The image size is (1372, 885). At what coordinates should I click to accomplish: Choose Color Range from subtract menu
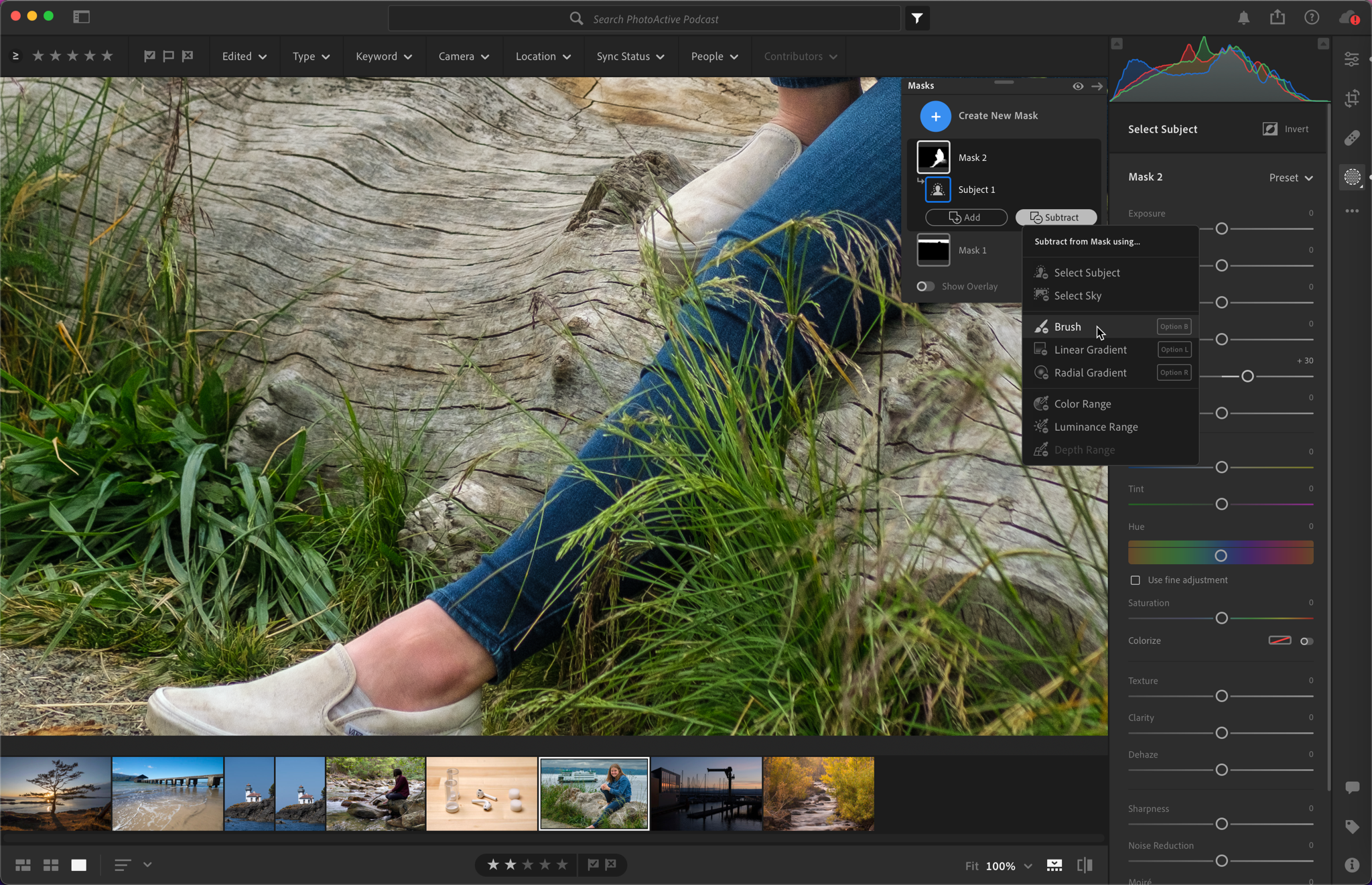[x=1110, y=404]
